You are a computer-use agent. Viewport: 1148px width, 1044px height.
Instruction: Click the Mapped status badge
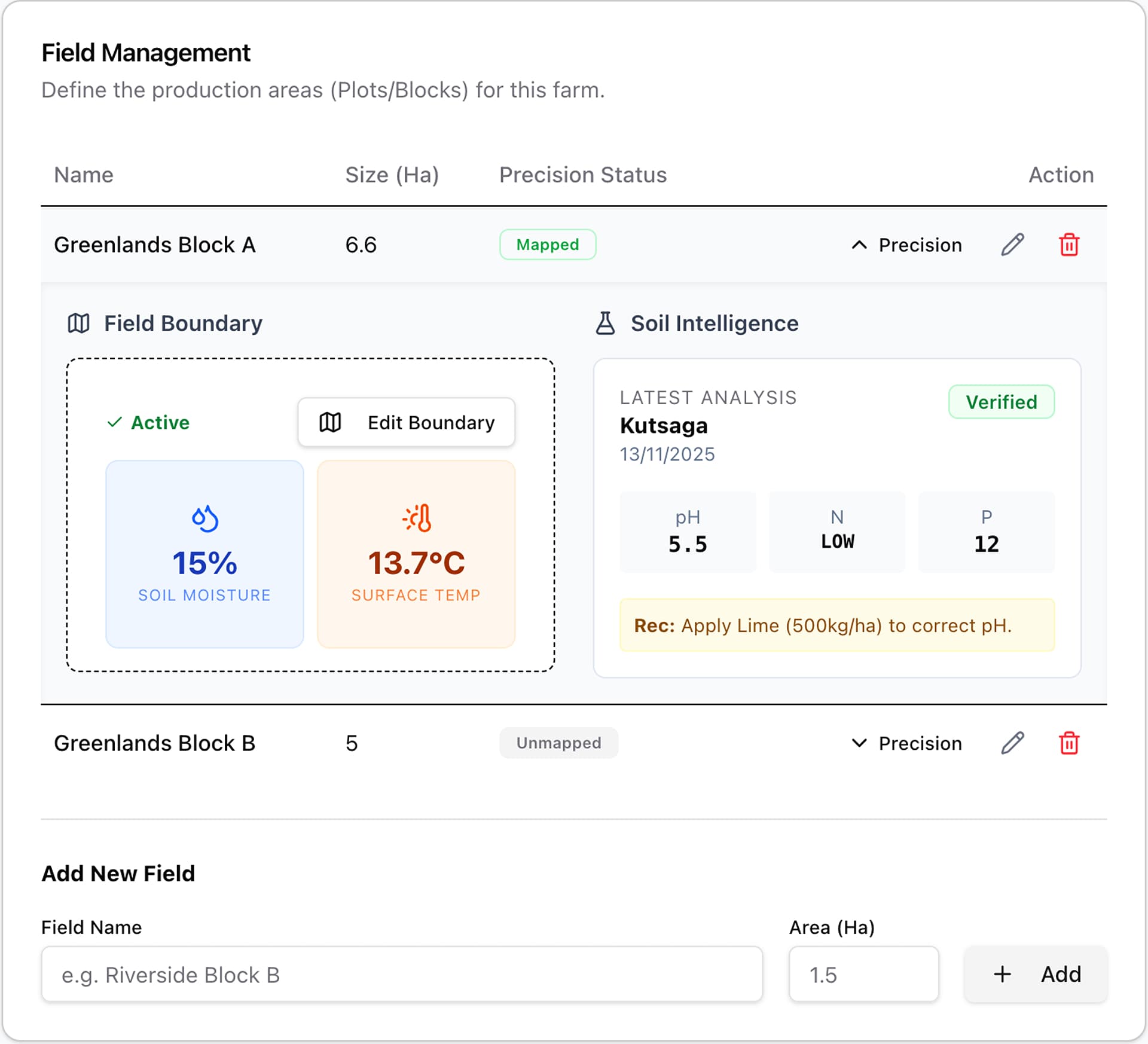(x=547, y=245)
